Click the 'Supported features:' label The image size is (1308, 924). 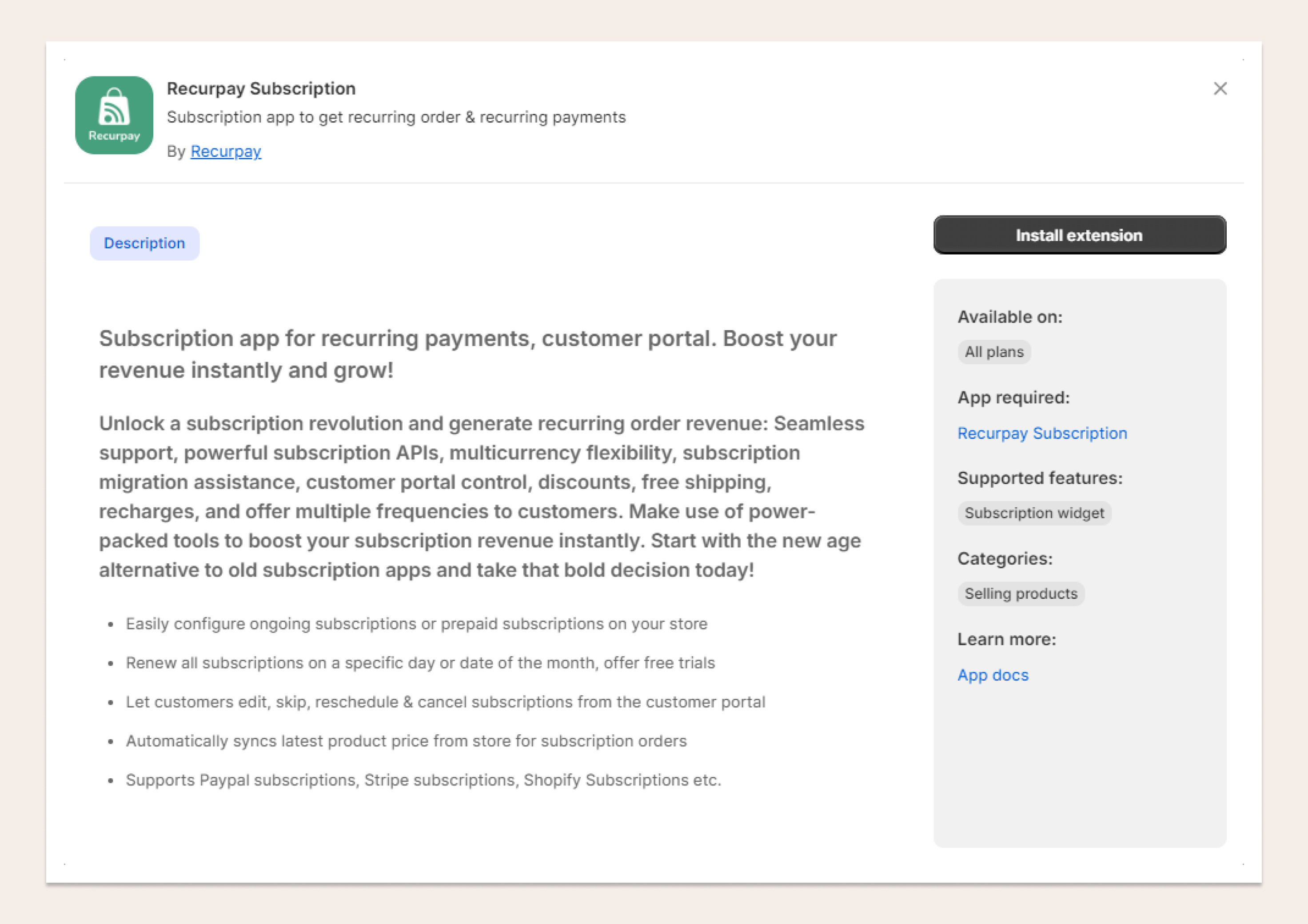[x=1040, y=478]
